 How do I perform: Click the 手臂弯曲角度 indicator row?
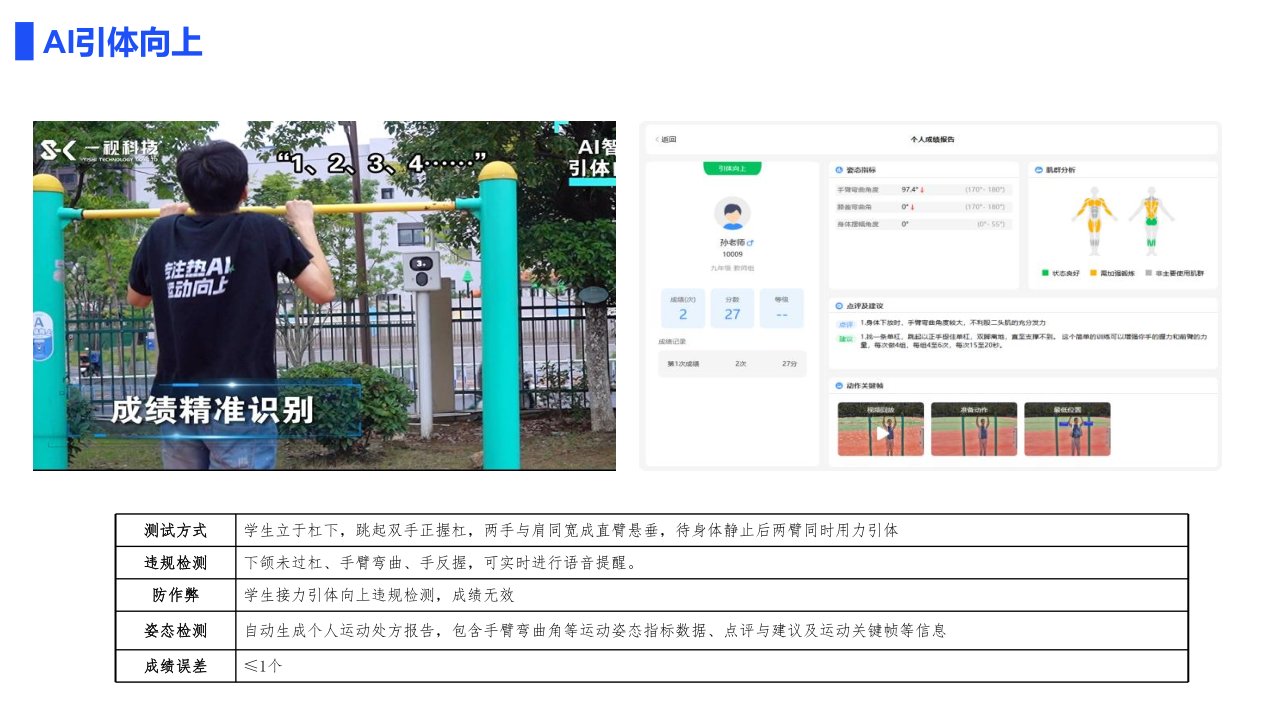923,189
